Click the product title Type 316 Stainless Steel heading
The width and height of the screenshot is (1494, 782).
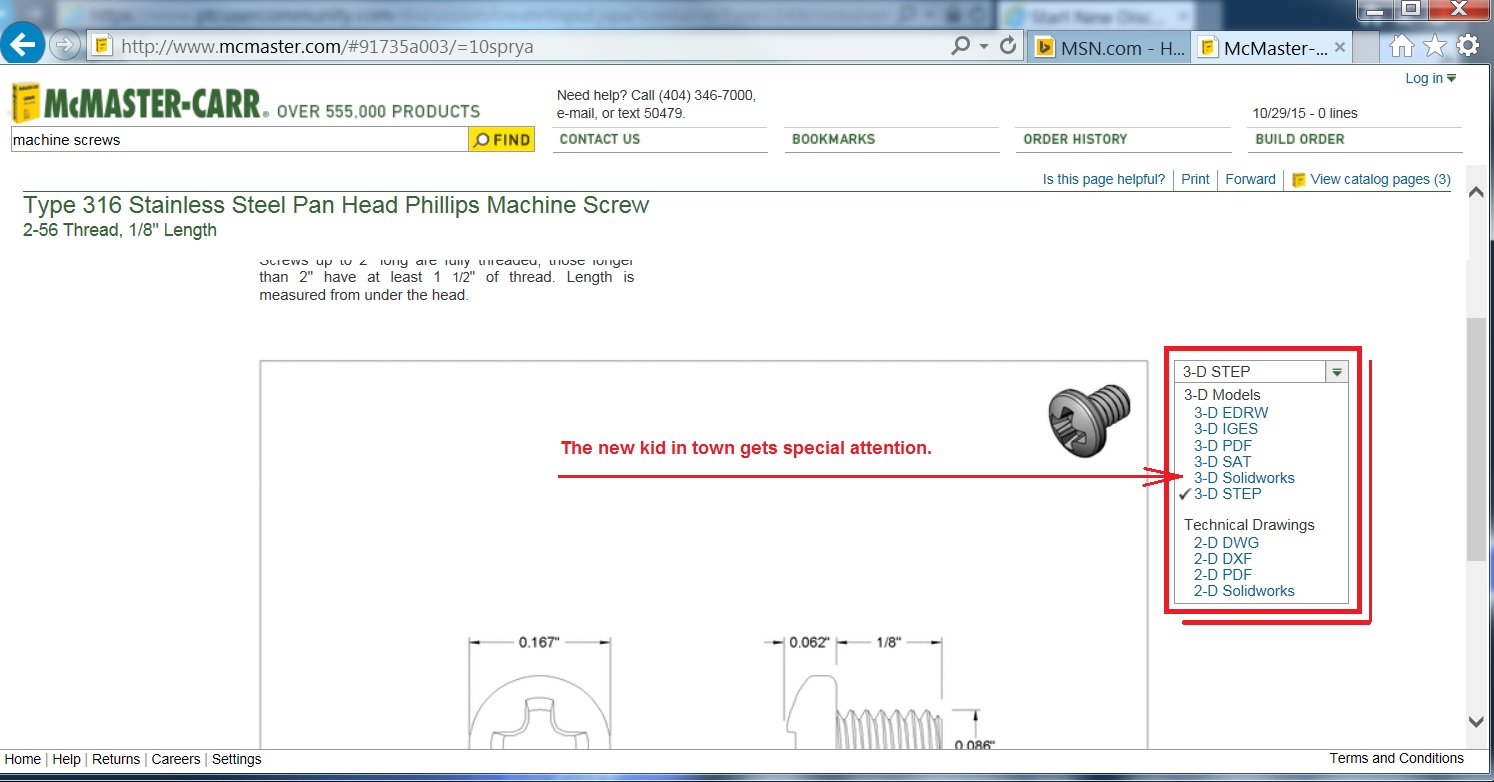point(337,205)
